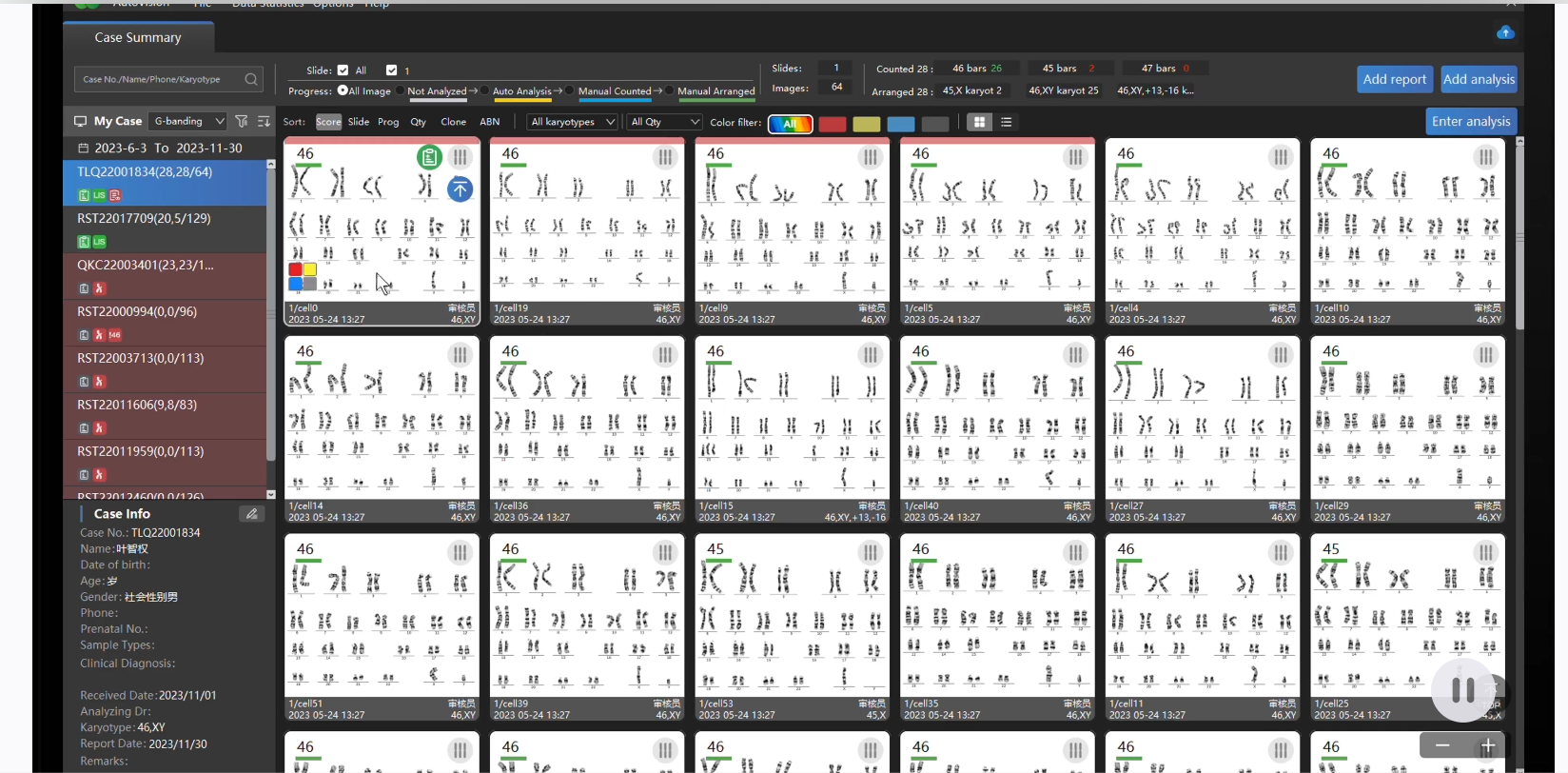The width and height of the screenshot is (1568, 773).
Task: Open the 1/cell36 karyogram thumbnail
Action: [587, 429]
